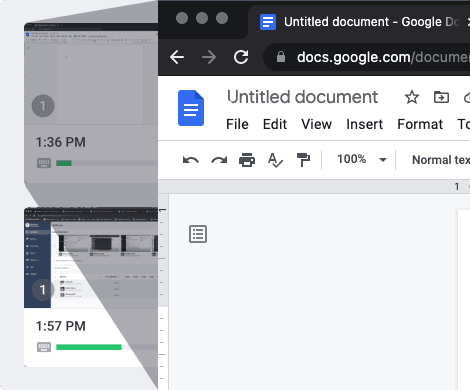
Task: Click the docs.google.com address bar
Action: click(367, 57)
